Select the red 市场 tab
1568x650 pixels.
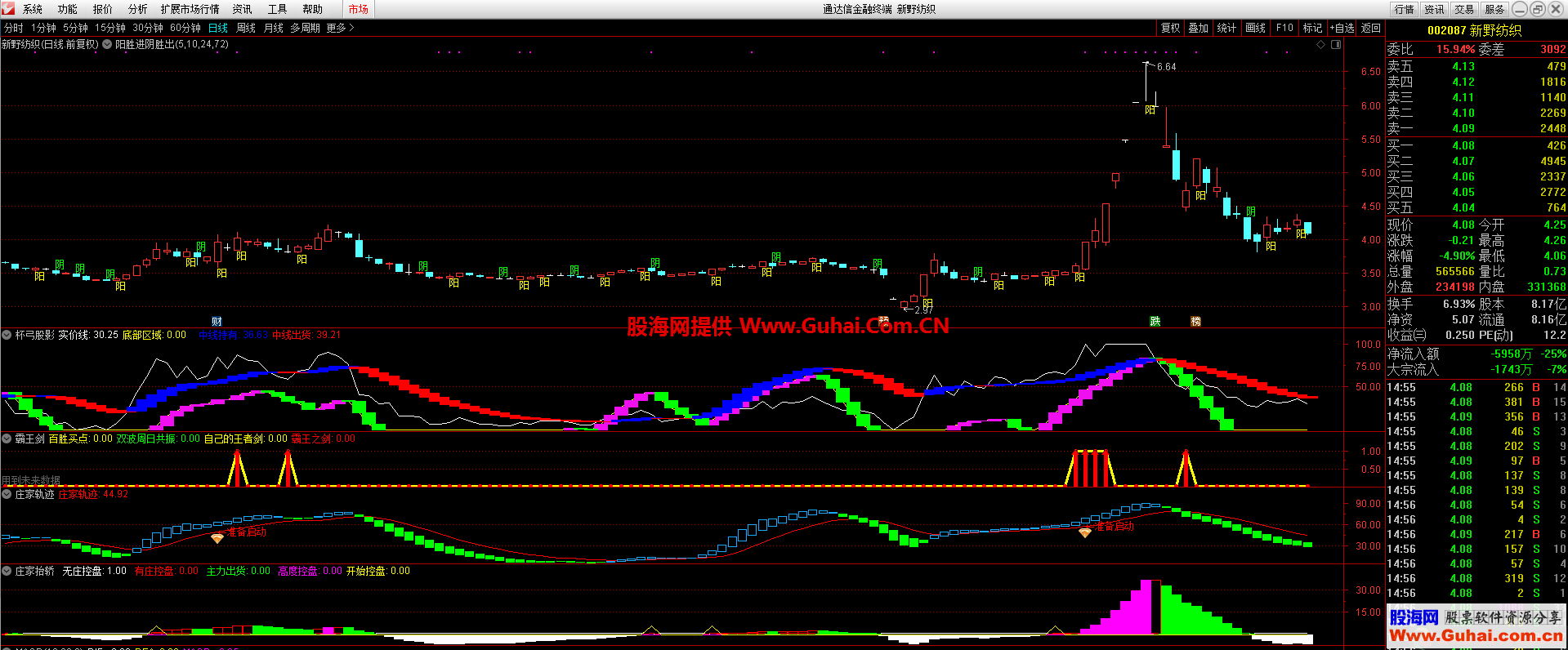click(x=358, y=9)
